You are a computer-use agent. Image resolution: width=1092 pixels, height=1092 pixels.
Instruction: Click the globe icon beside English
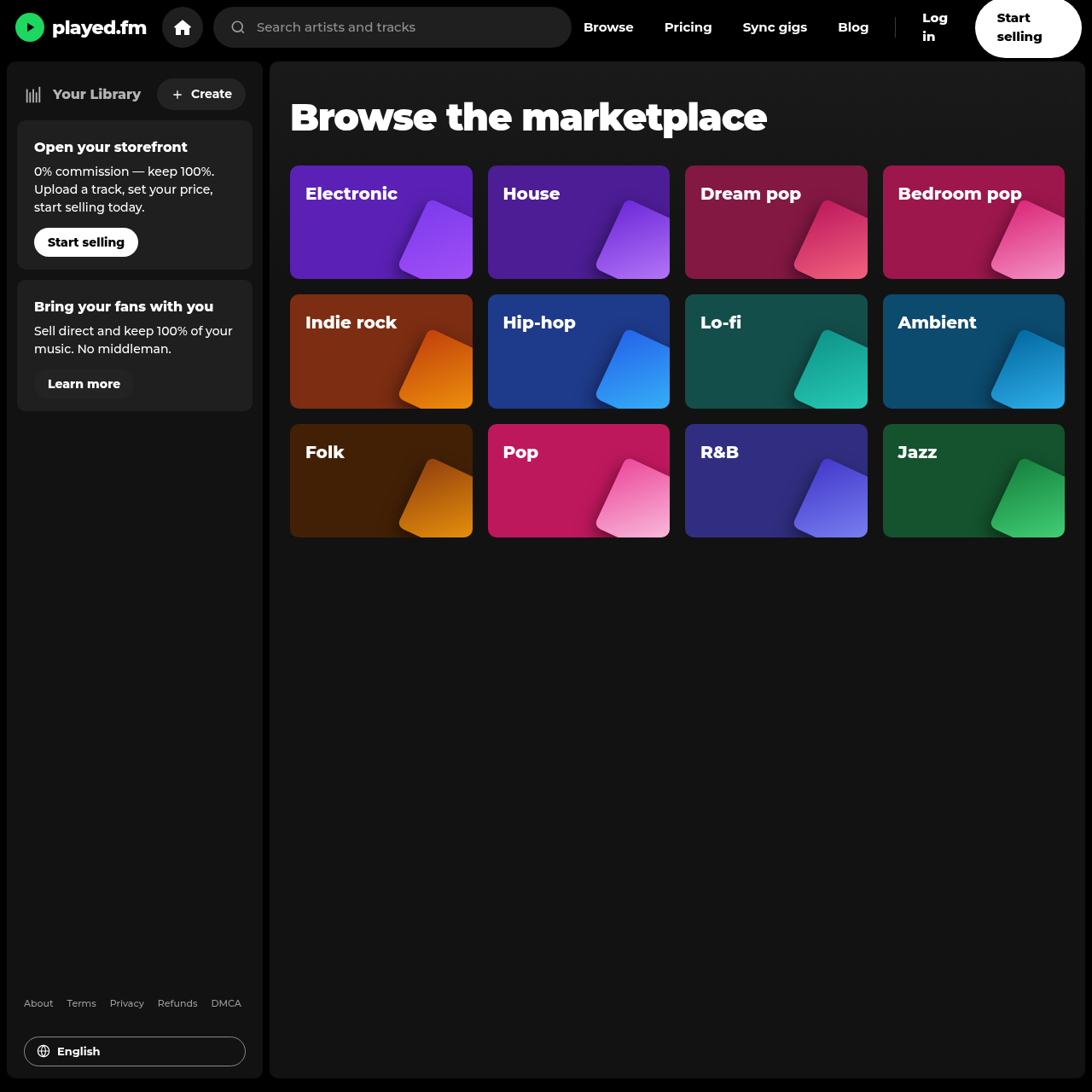(44, 1051)
